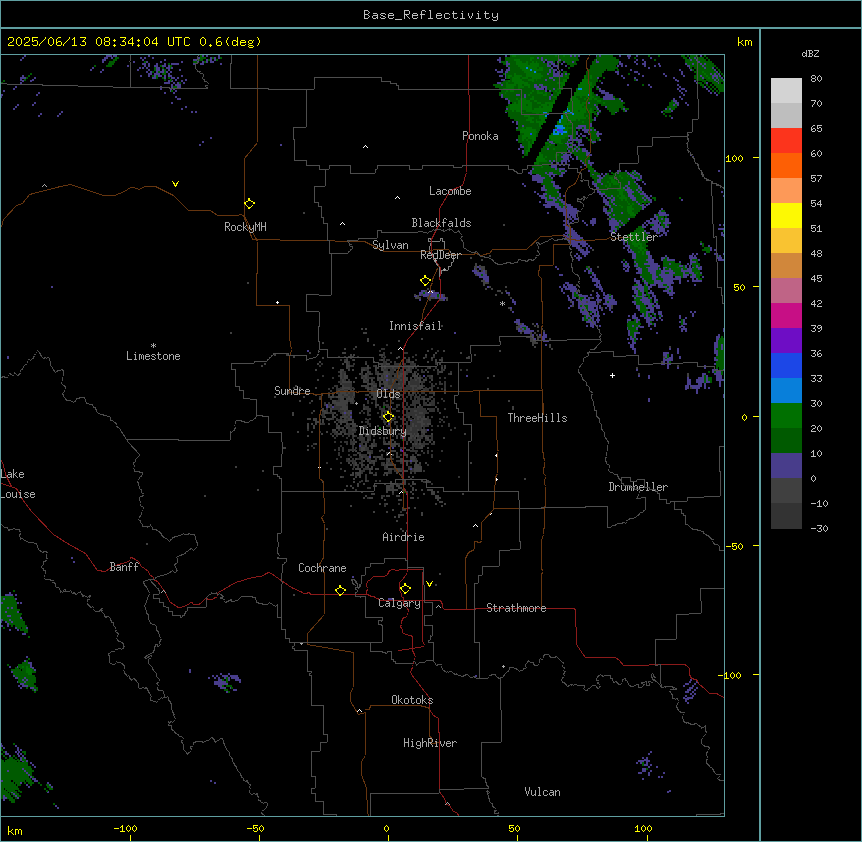Viewport: 862px width, 842px height.
Task: Click the yellow diamond marker below Cochrane
Action: pyautogui.click(x=340, y=590)
